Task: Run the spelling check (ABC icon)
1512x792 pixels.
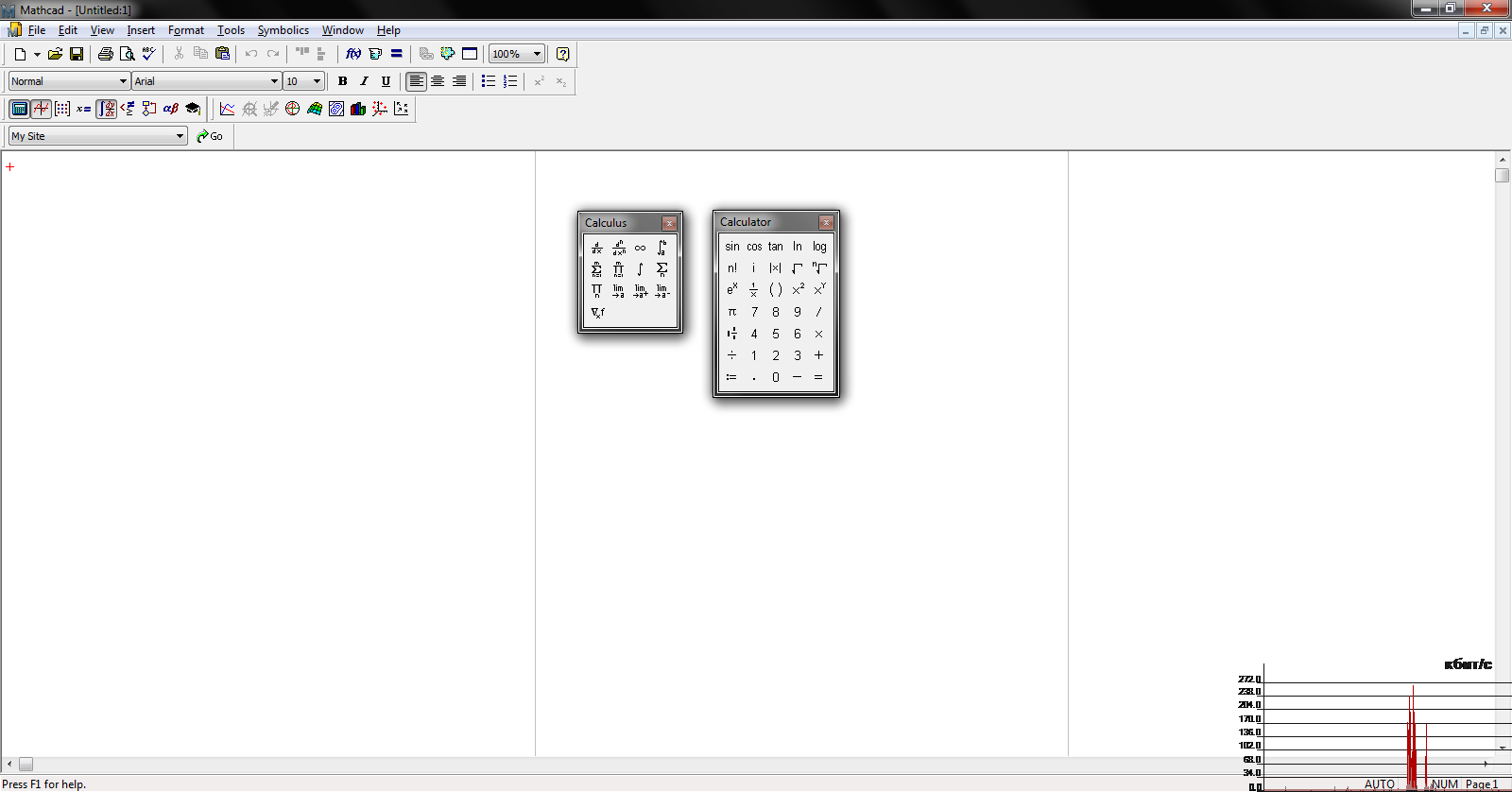Action: click(x=148, y=54)
